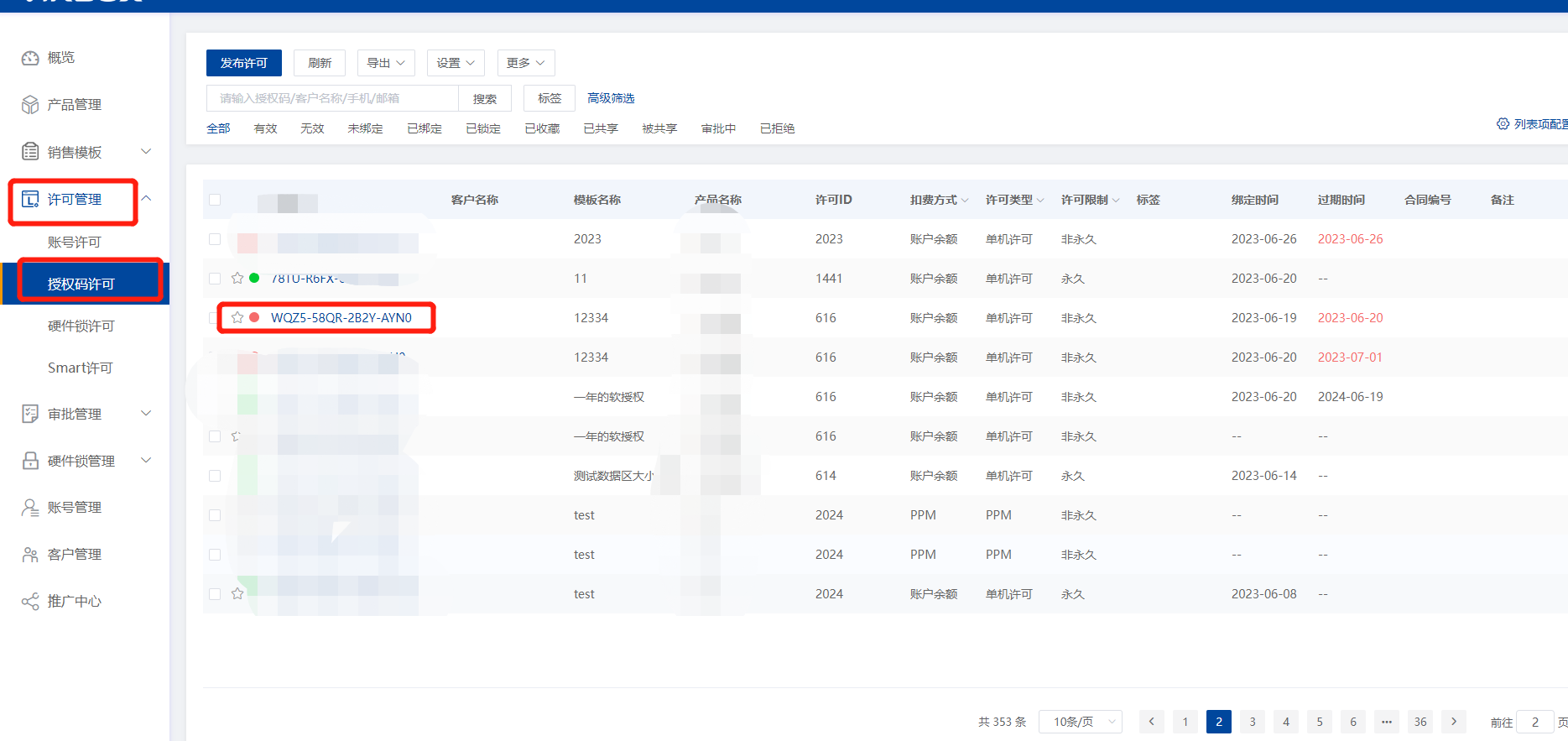Expand the 销售模板 sidebar menu
Viewport: 1568px width, 741px height.
tap(146, 152)
